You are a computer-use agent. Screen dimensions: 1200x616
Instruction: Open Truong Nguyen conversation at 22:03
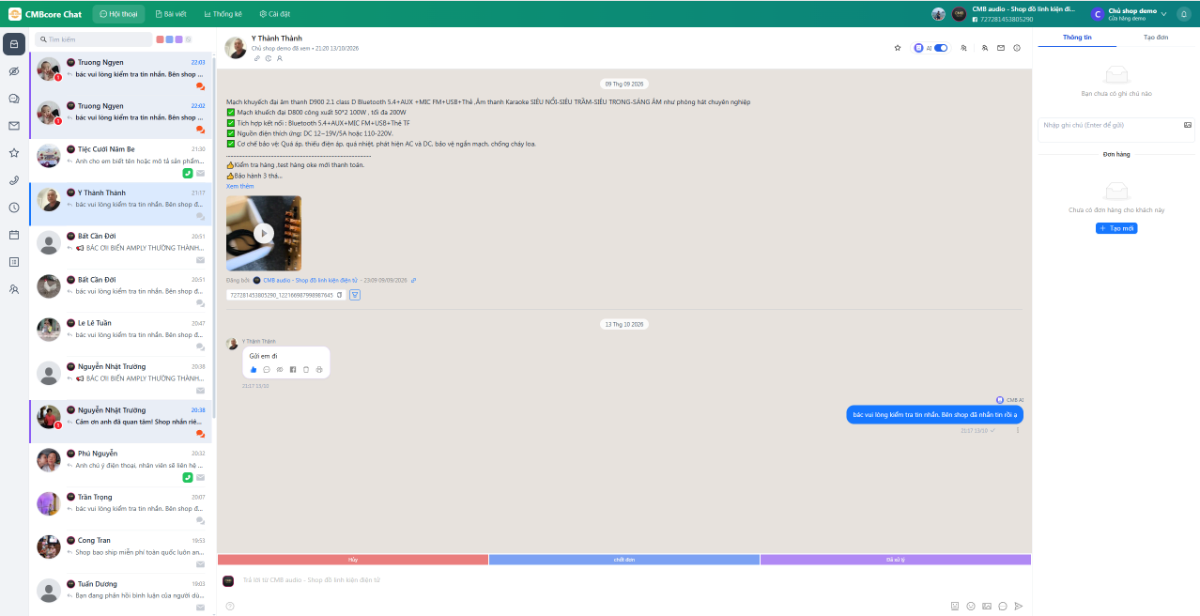point(121,74)
